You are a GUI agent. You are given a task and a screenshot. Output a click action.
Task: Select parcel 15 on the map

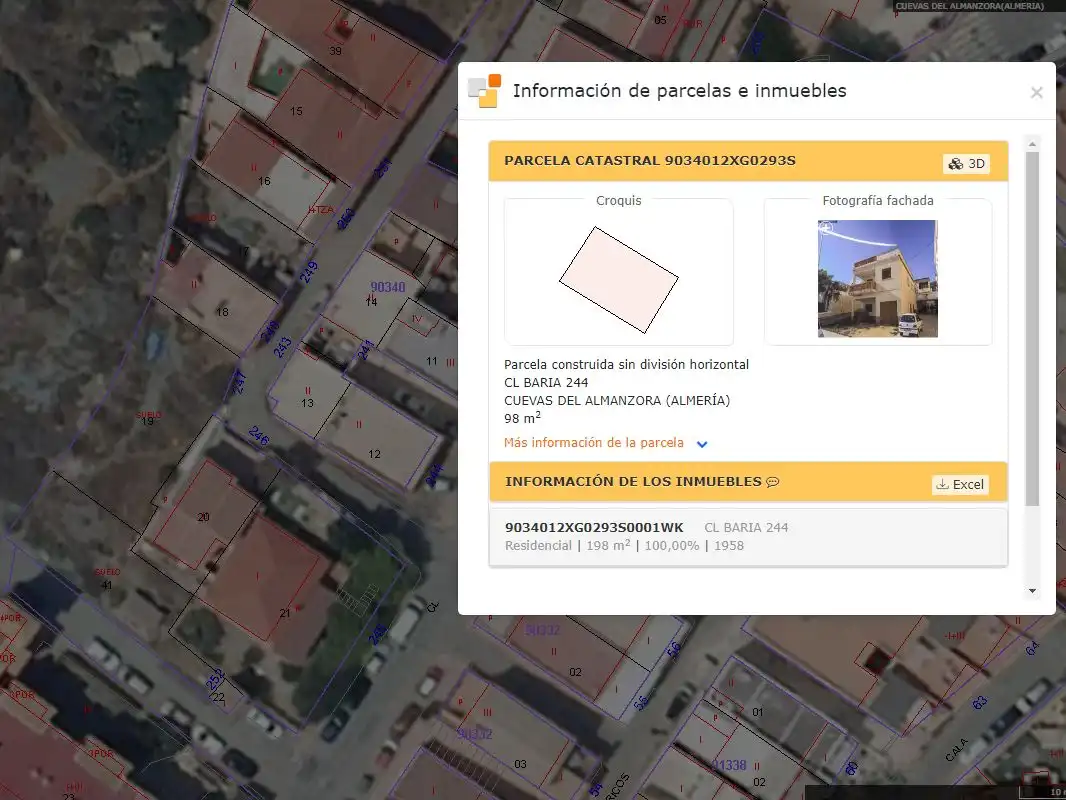(296, 111)
